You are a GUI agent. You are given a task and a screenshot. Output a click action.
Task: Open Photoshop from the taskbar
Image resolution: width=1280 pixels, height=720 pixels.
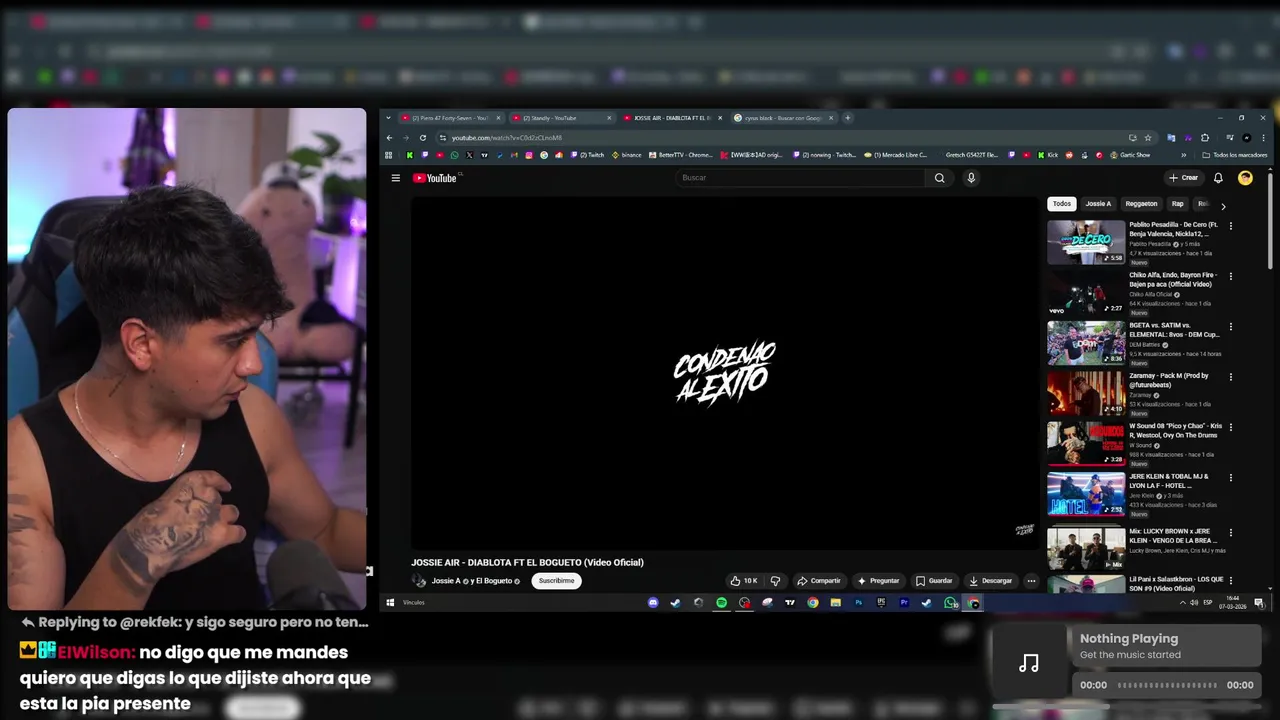[858, 603]
